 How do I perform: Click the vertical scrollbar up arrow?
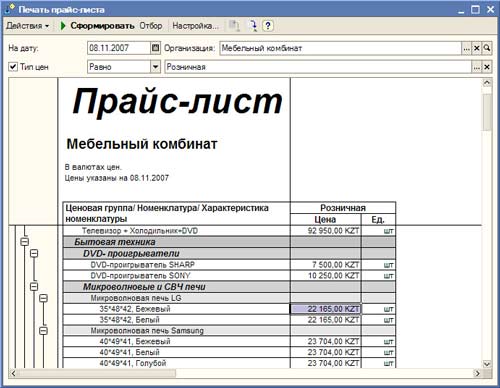click(487, 82)
